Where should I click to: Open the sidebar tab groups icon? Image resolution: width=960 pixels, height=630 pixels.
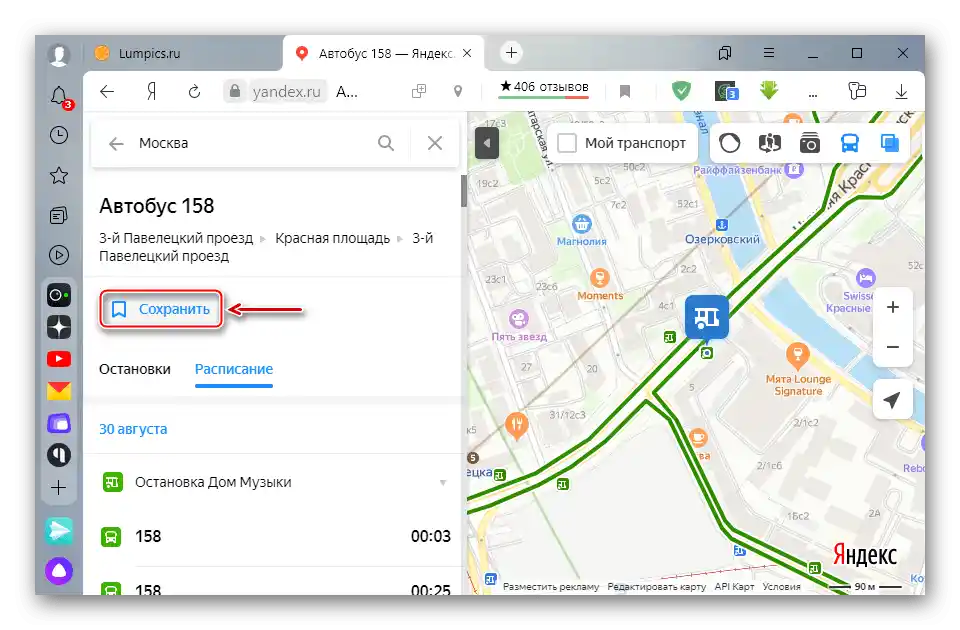[59, 216]
